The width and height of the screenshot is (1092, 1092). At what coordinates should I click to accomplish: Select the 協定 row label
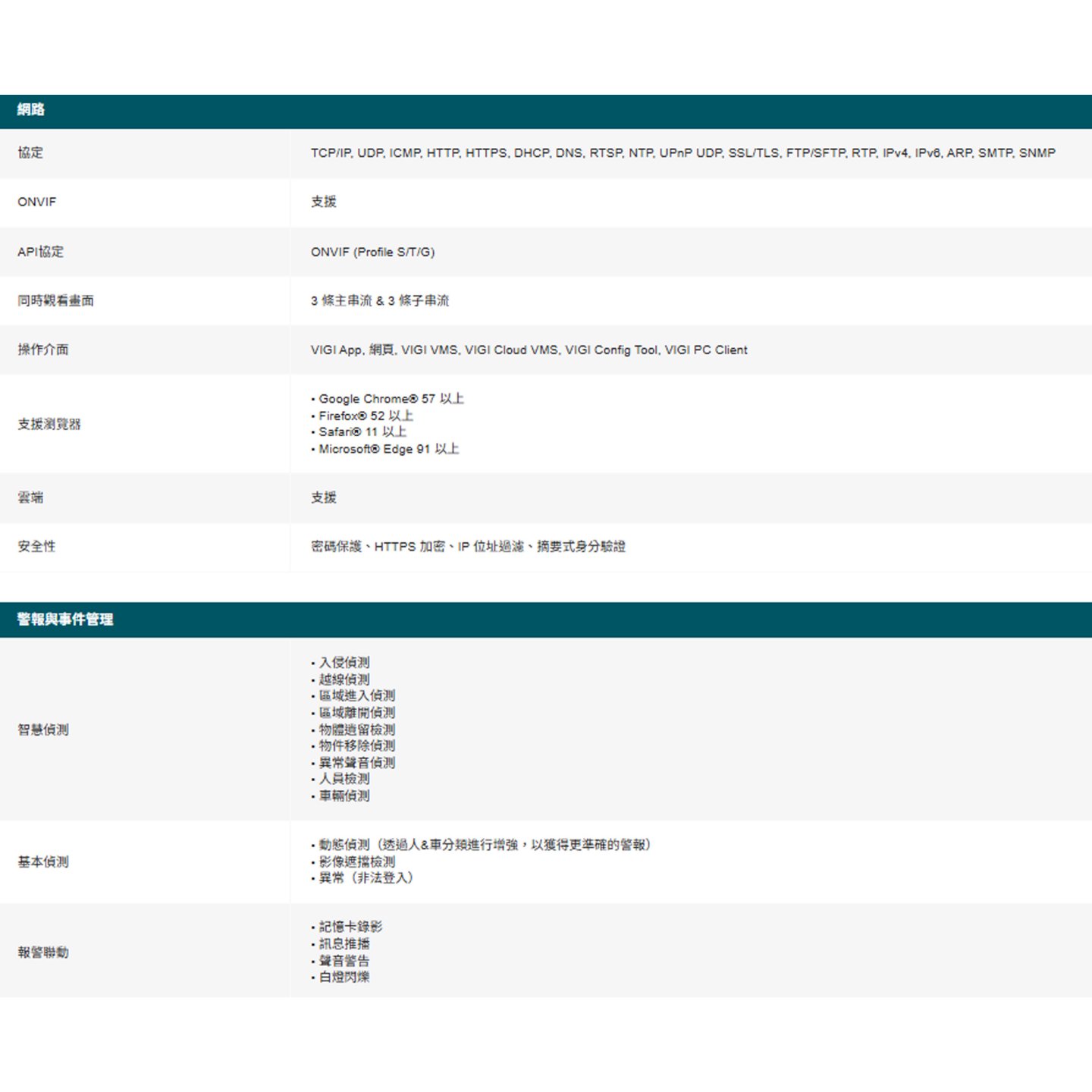pos(30,152)
